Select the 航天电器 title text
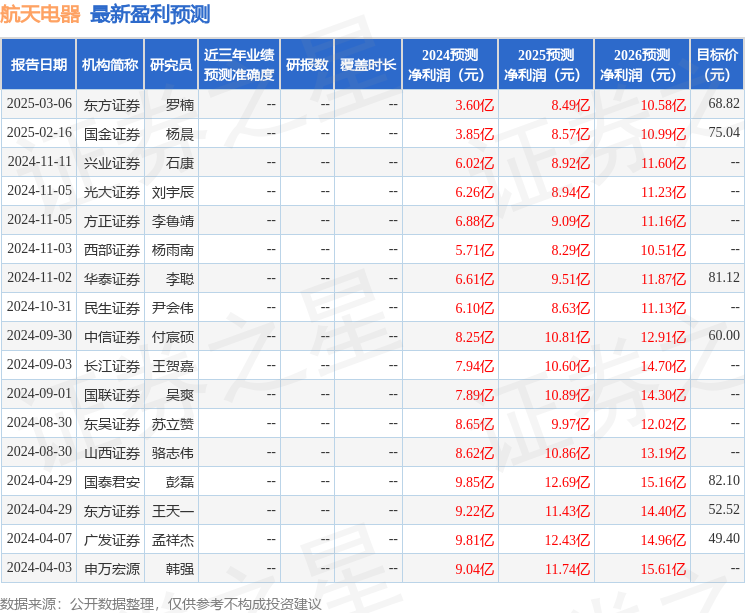The width and height of the screenshot is (745, 613). tap(40, 14)
